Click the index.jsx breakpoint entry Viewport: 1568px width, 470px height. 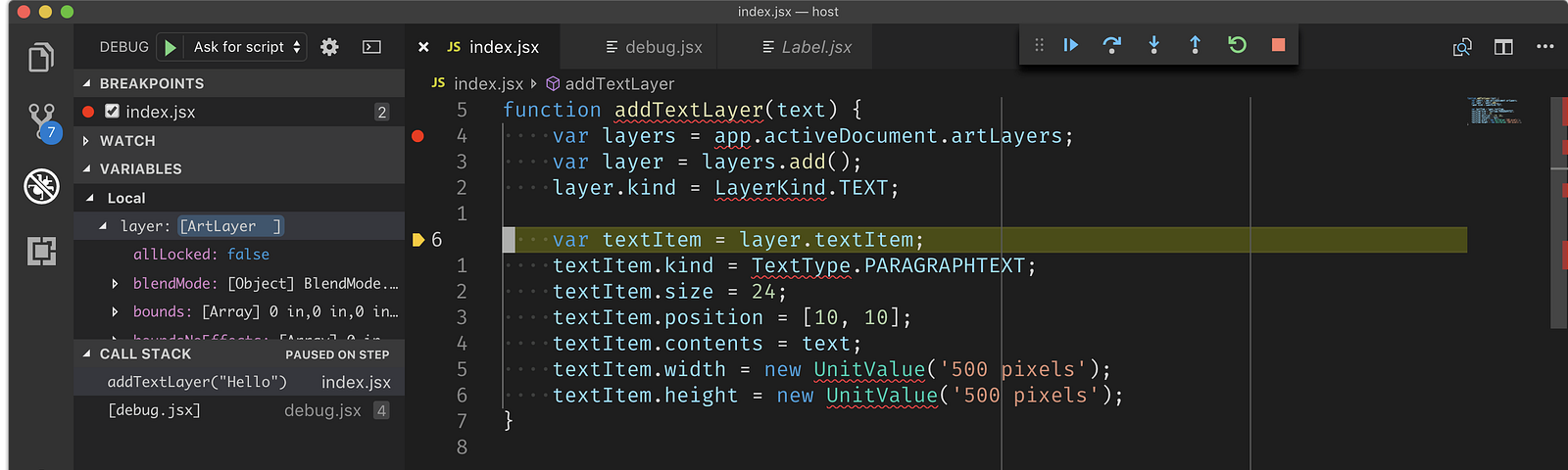click(x=239, y=112)
